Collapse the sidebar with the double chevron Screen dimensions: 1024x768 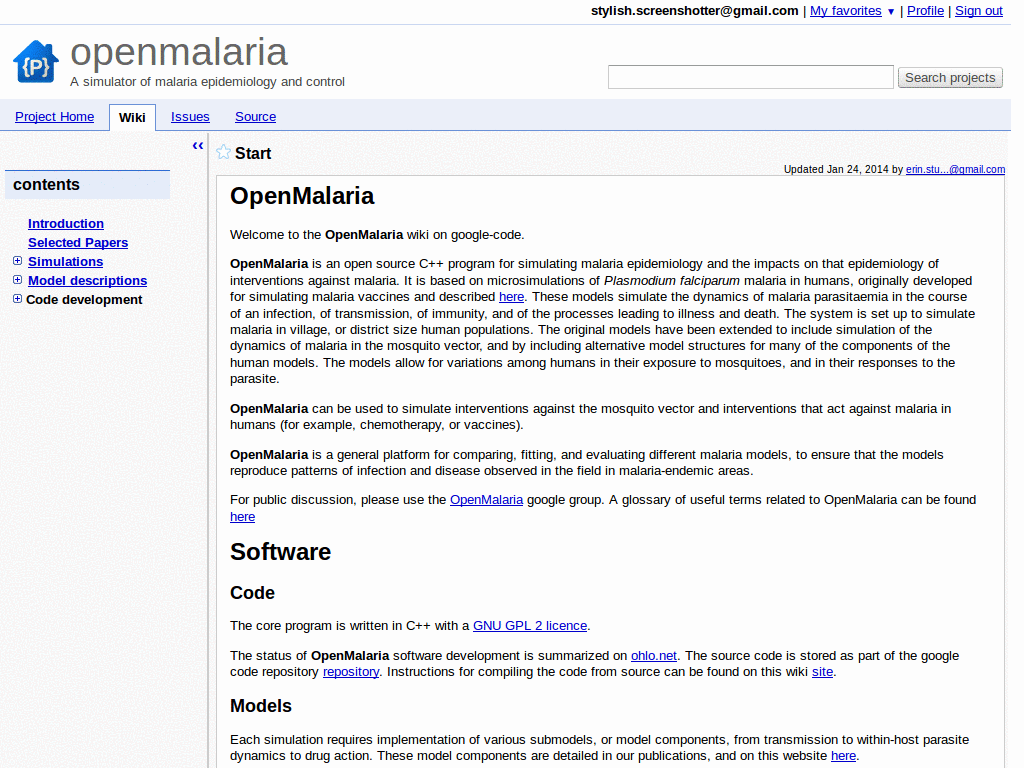(x=198, y=146)
